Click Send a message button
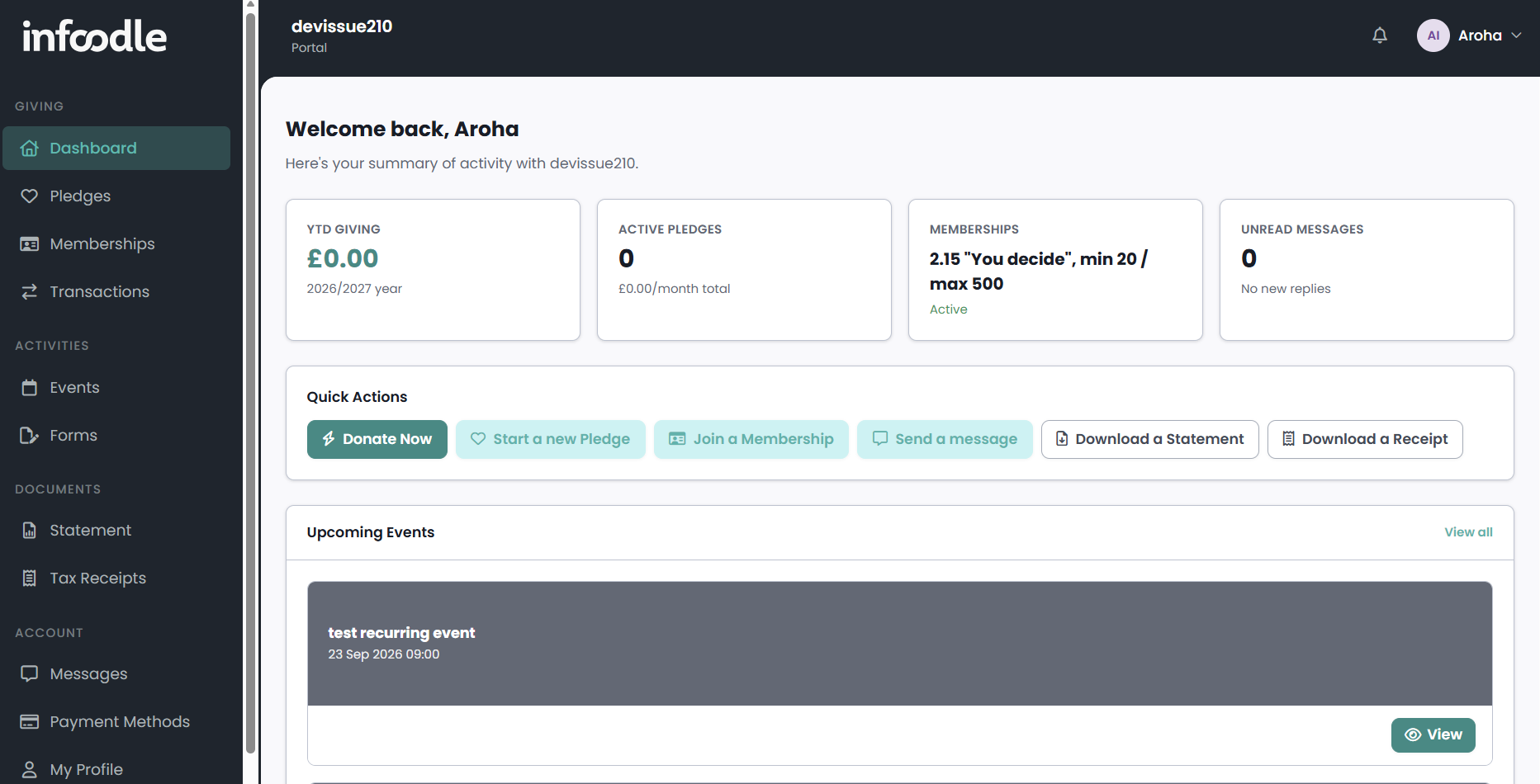Viewport: 1540px width, 784px height. [945, 439]
